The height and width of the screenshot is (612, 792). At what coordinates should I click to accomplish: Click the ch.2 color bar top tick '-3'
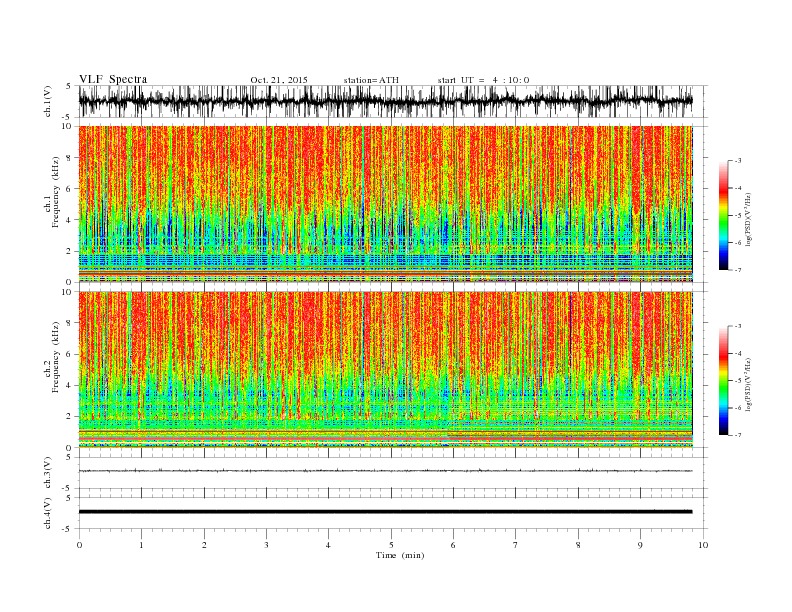[738, 326]
